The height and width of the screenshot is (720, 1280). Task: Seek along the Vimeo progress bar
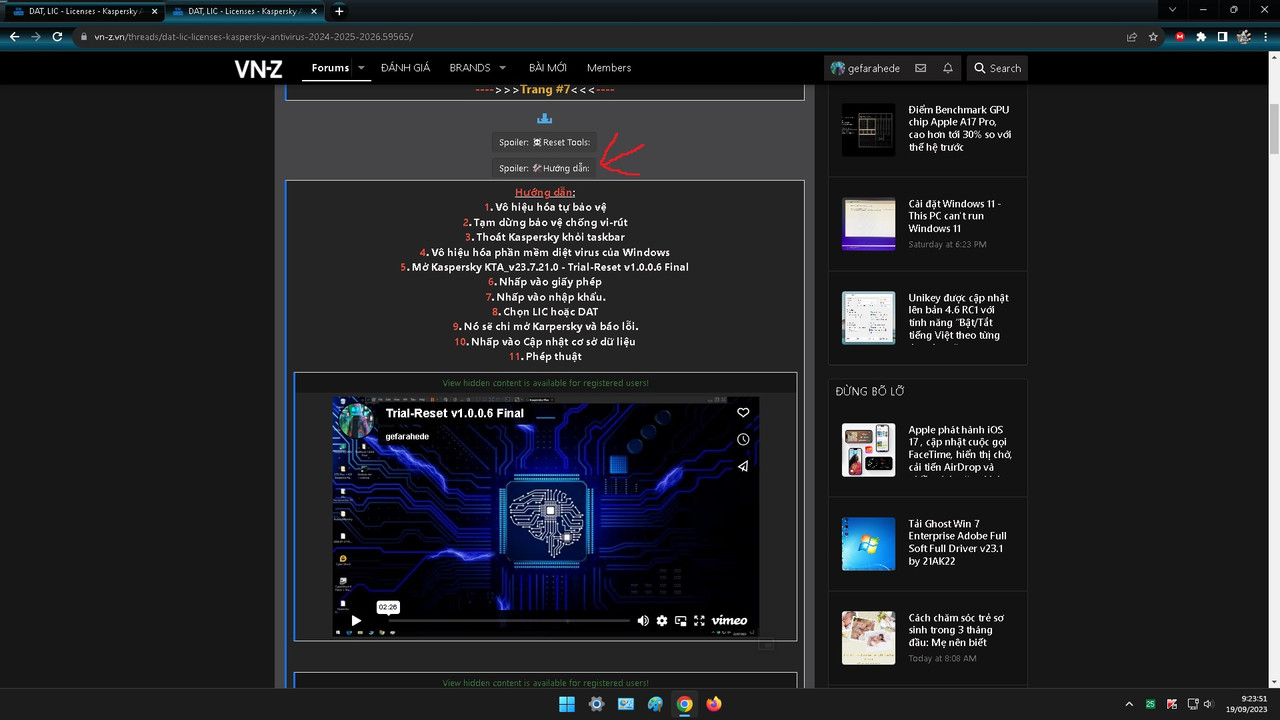(509, 621)
